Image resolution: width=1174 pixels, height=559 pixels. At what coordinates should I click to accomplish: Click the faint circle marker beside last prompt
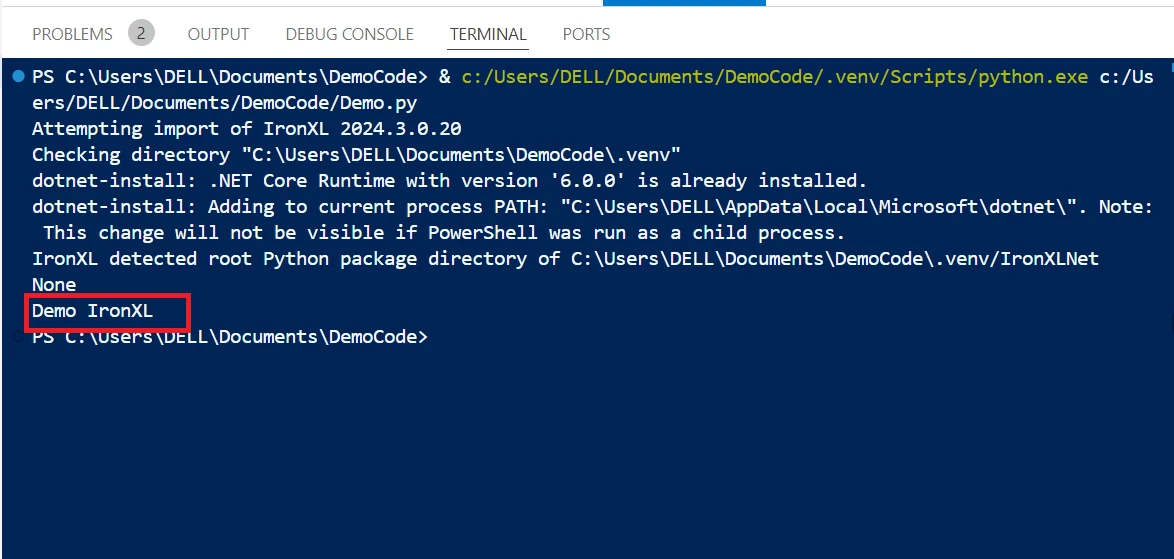tap(16, 337)
